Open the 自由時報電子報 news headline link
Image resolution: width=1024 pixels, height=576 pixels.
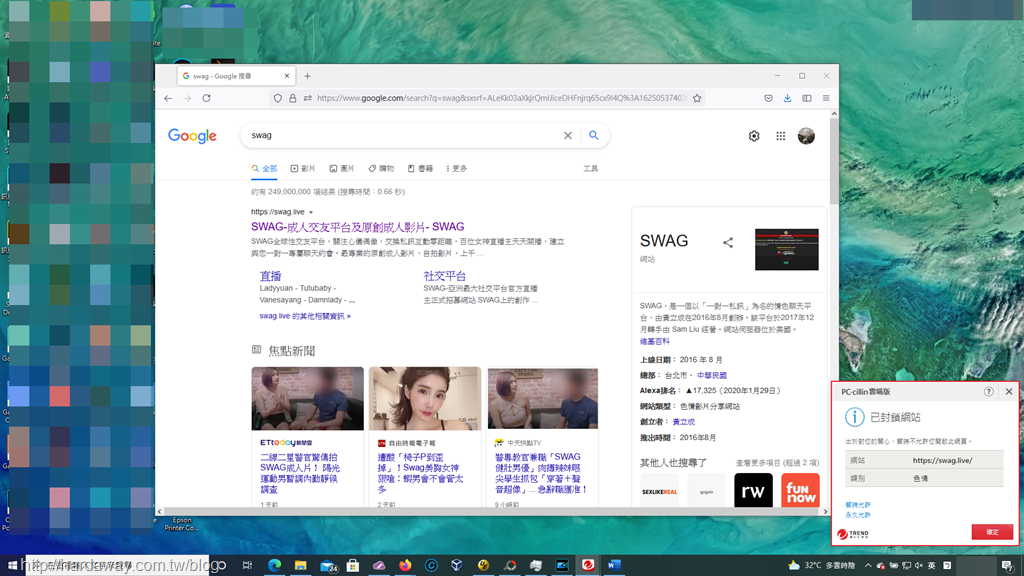point(421,473)
